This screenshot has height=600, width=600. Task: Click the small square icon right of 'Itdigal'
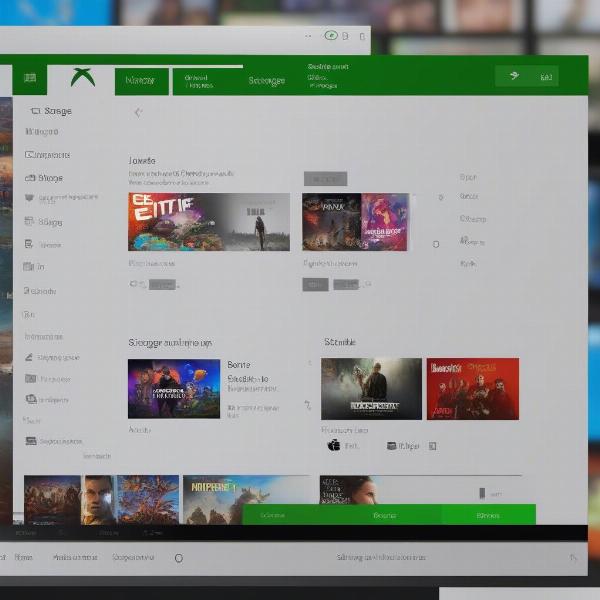[432, 446]
